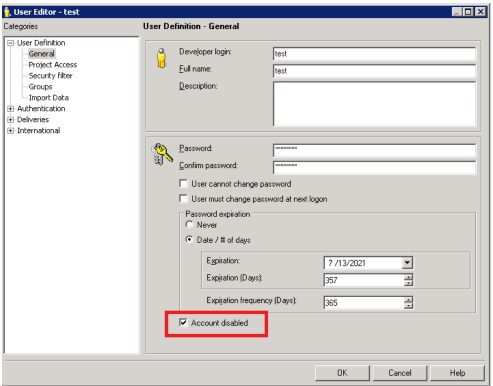Open the Project Access category

pyautogui.click(x=53, y=65)
